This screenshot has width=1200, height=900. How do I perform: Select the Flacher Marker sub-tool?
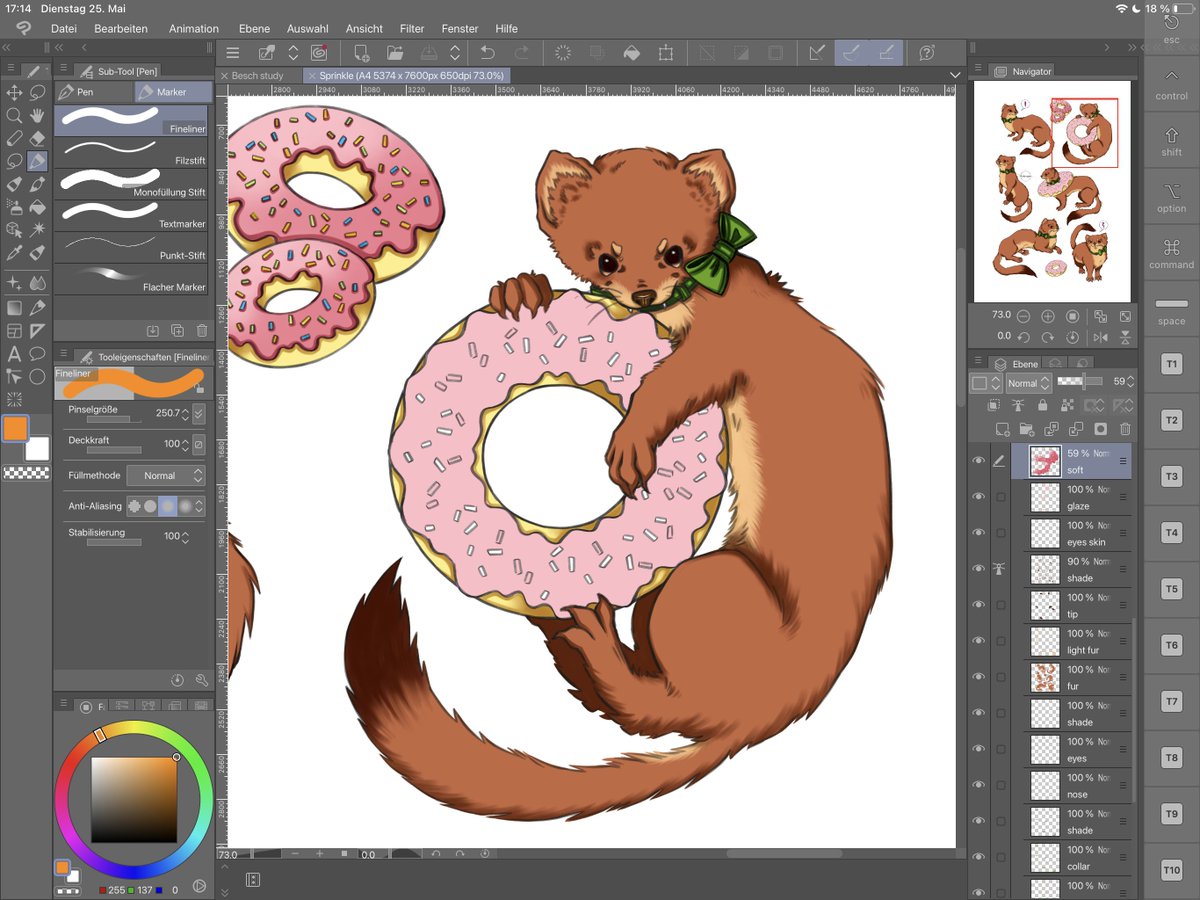click(132, 278)
